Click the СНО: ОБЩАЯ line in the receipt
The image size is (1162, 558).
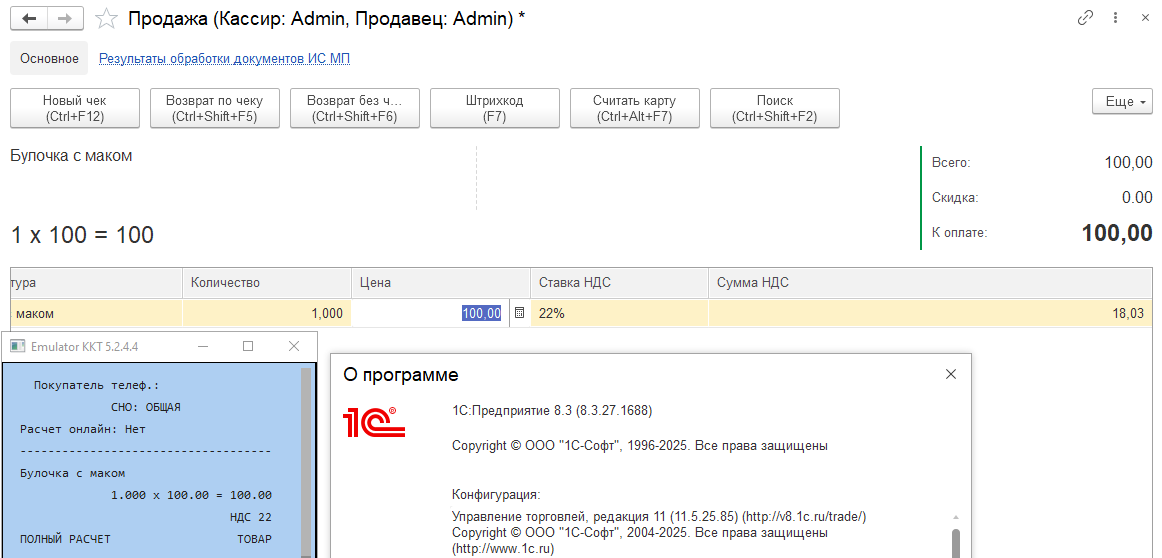point(146,408)
